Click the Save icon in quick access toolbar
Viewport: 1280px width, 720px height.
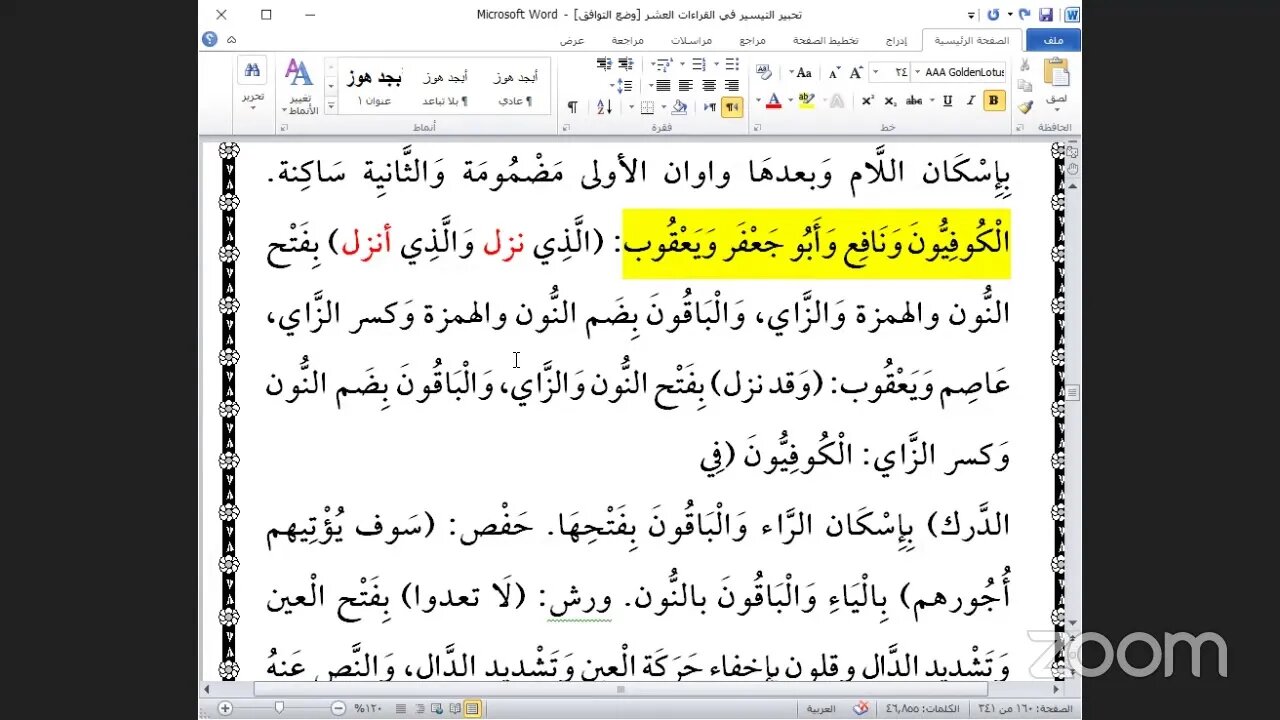(1046, 15)
